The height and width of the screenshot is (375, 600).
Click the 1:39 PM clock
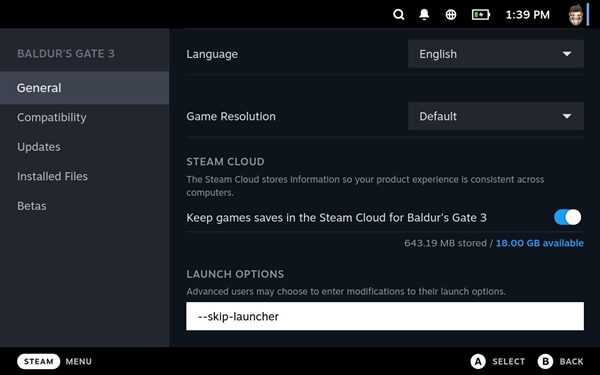click(527, 15)
